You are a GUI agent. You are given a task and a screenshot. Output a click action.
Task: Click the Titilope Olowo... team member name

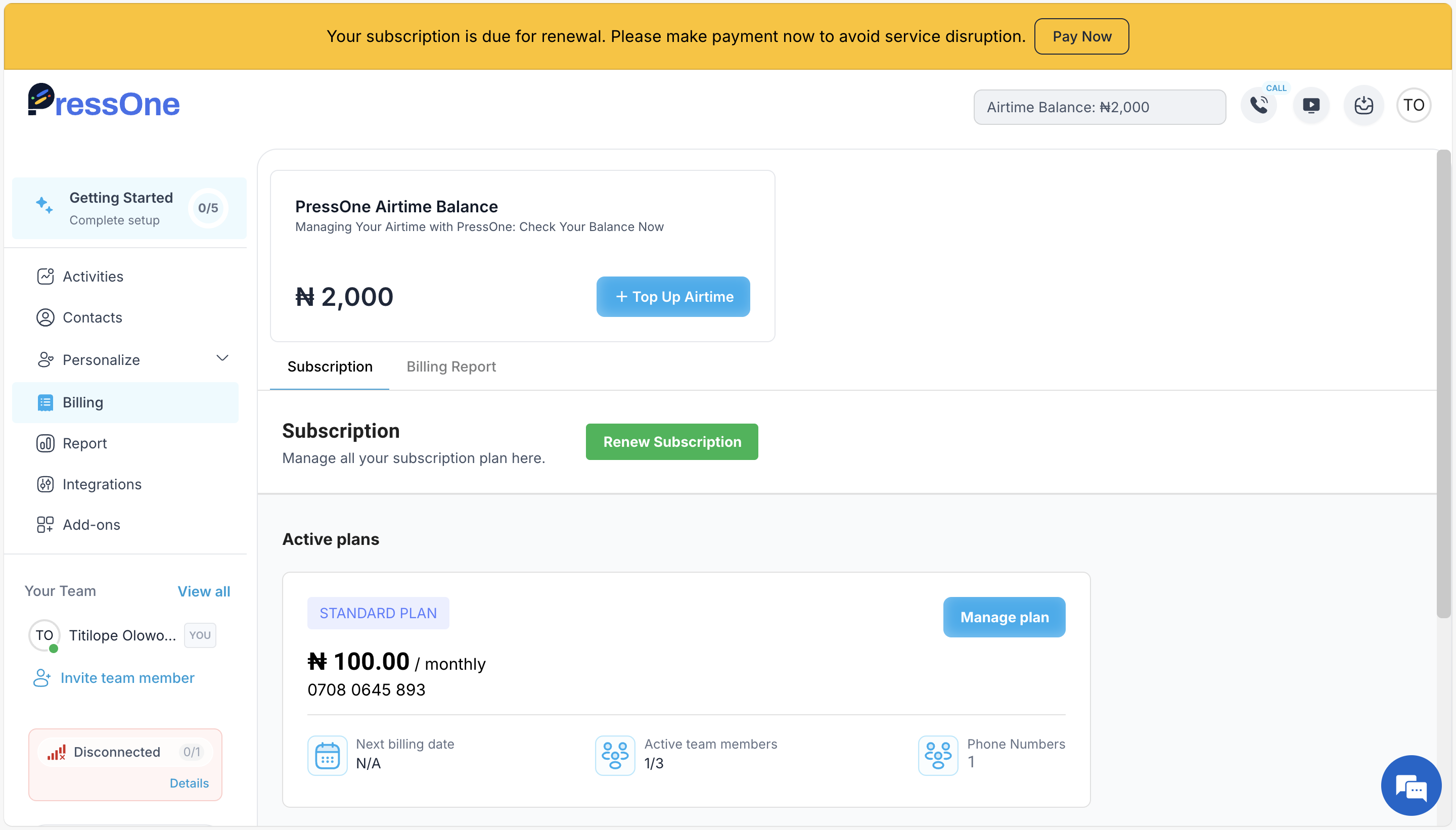pos(122,635)
